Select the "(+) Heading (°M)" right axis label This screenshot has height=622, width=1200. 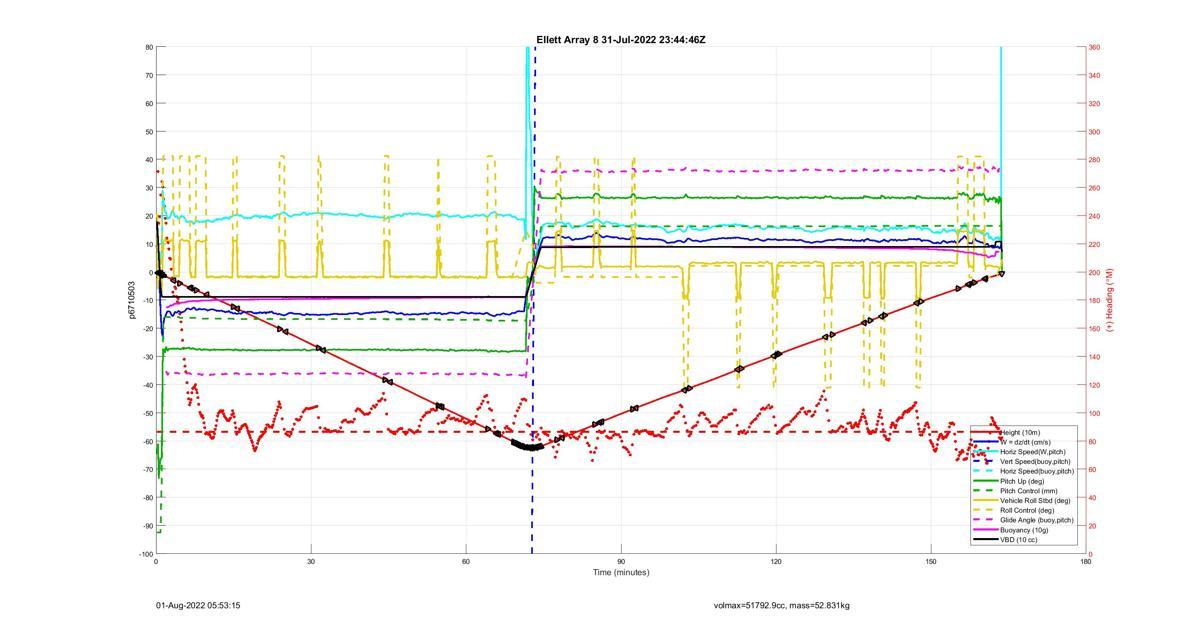tap(1109, 300)
